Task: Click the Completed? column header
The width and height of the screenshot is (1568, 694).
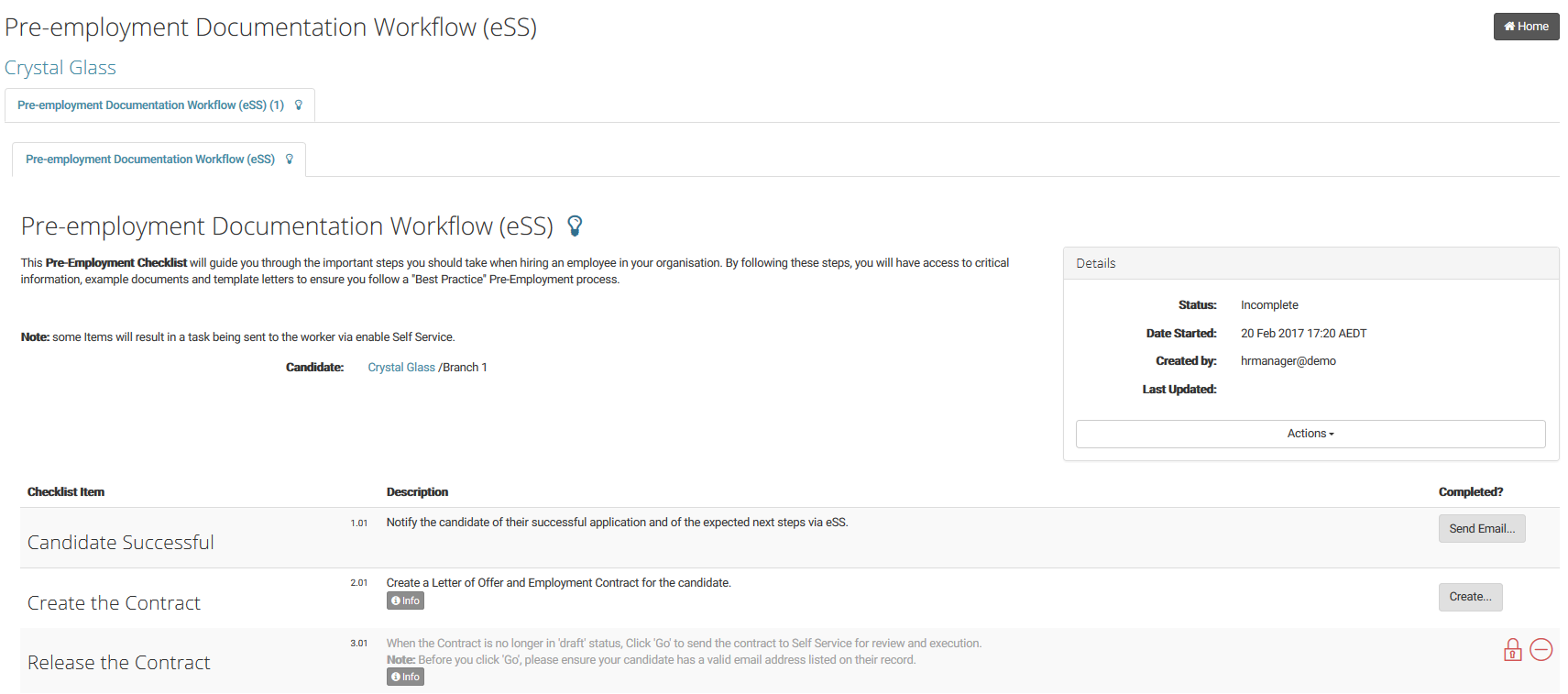Action: tap(1471, 492)
